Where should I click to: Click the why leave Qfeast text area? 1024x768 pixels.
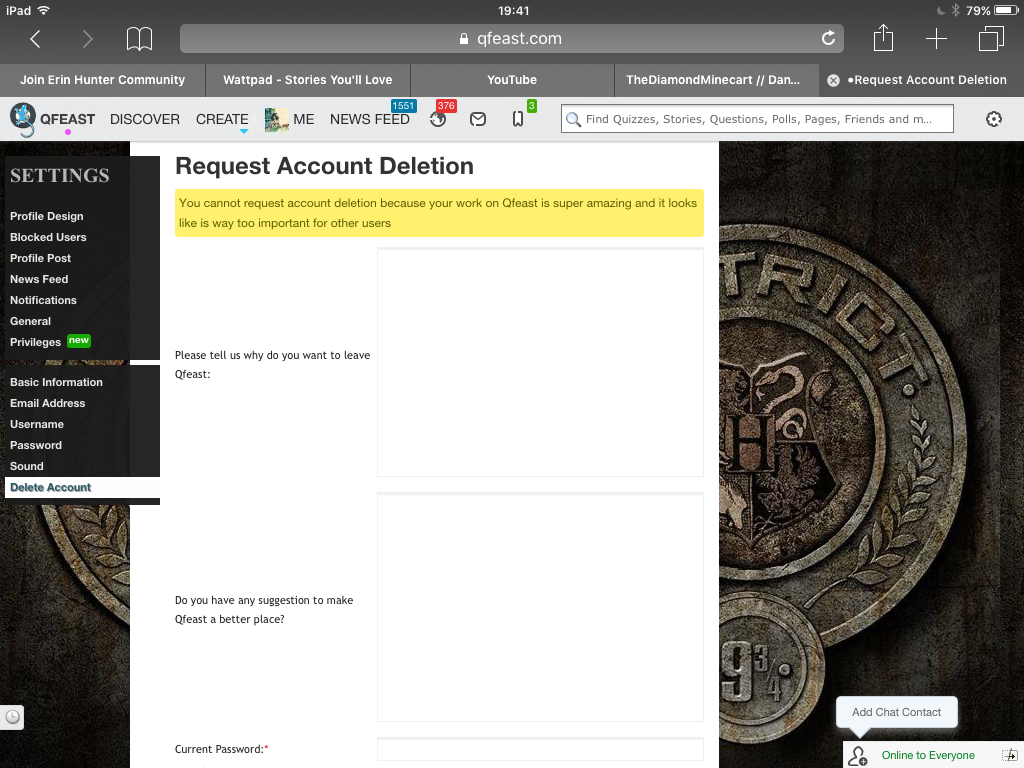pyautogui.click(x=540, y=362)
